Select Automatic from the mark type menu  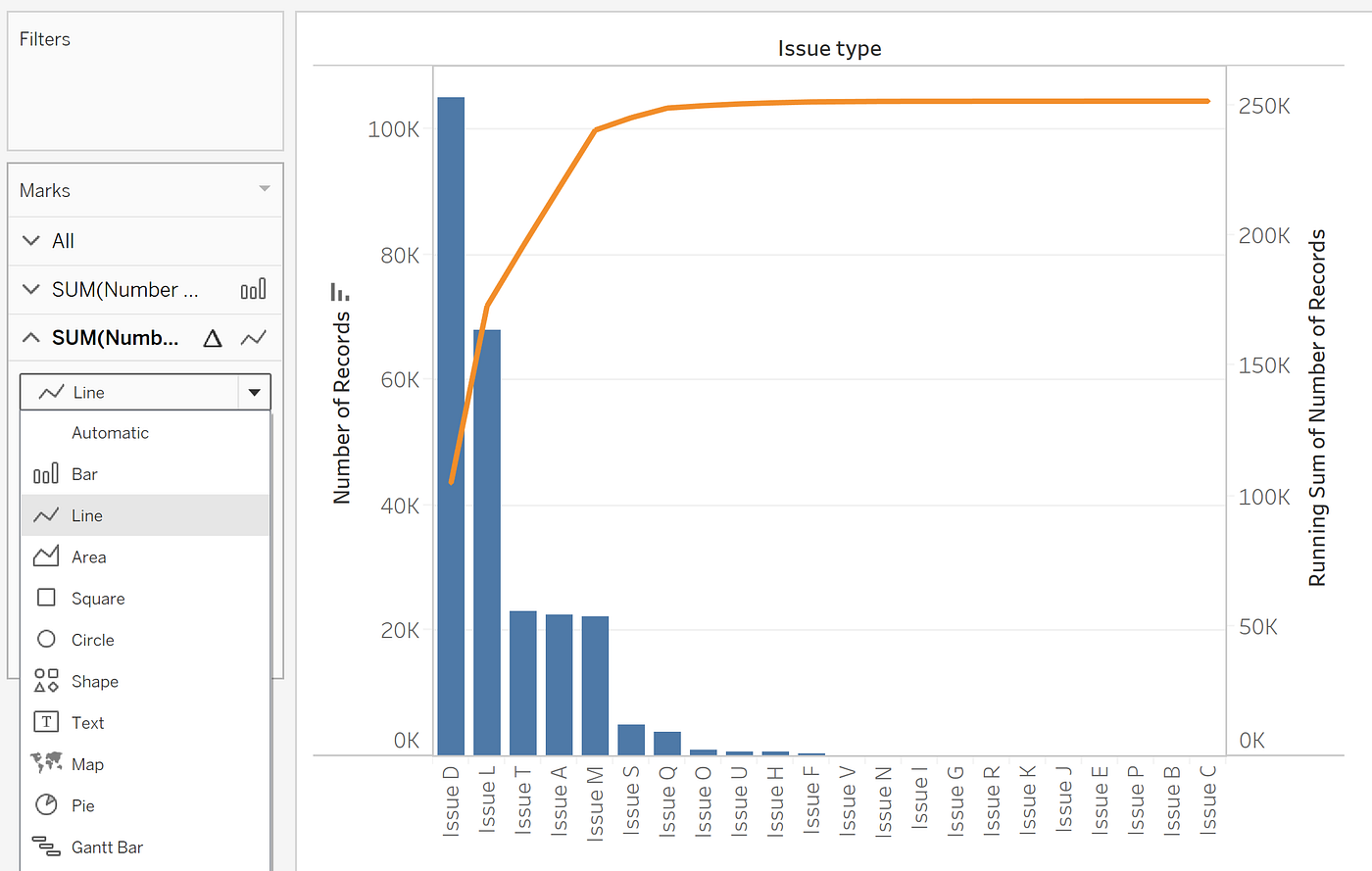point(111,432)
